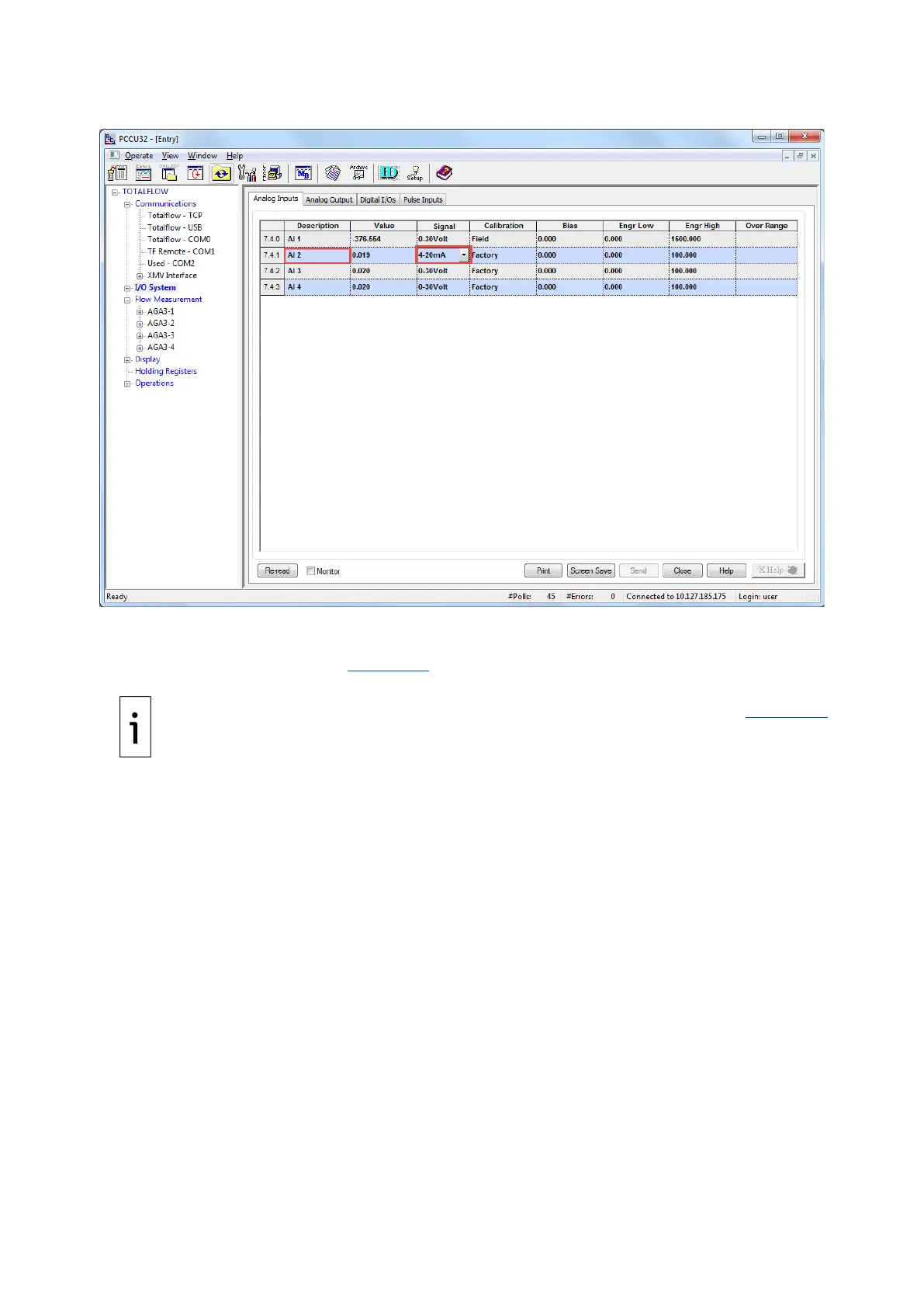
Task: Open the Window menu
Action: tap(202, 156)
